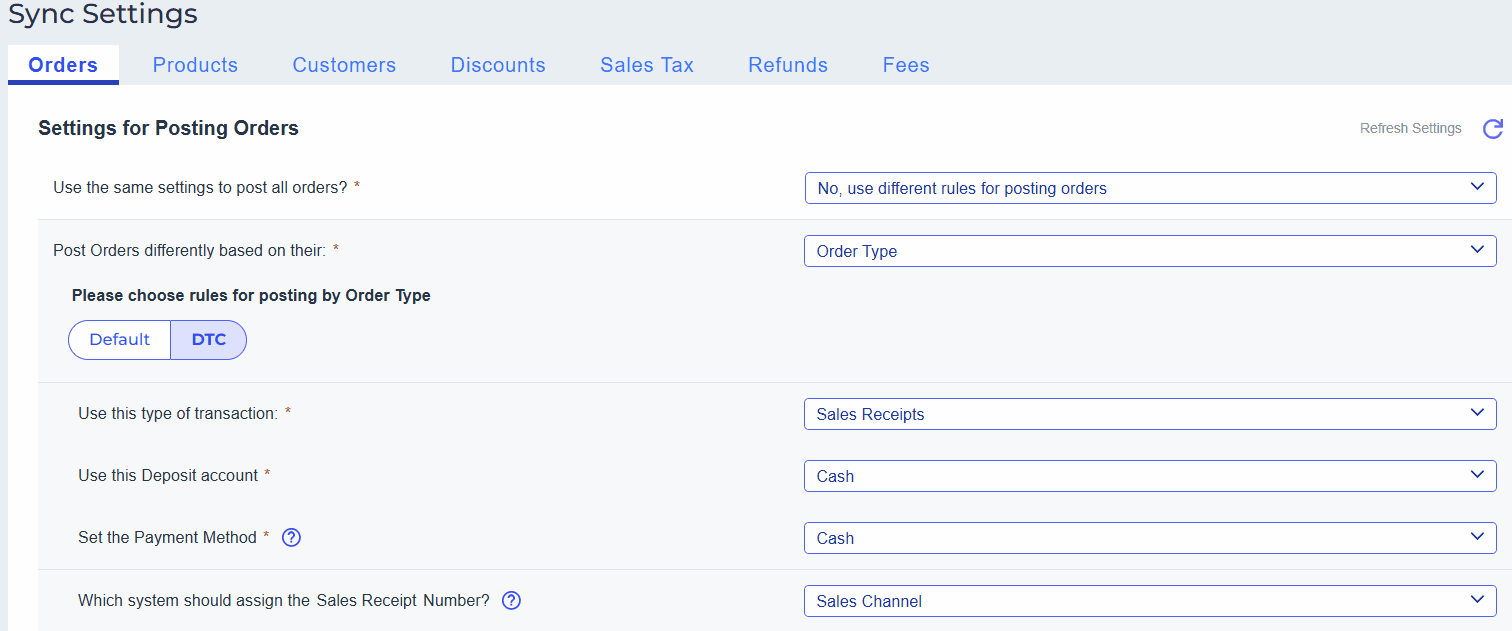Expand the Order Type dropdown
Viewport: 1512px width, 631px height.
[x=1150, y=251]
